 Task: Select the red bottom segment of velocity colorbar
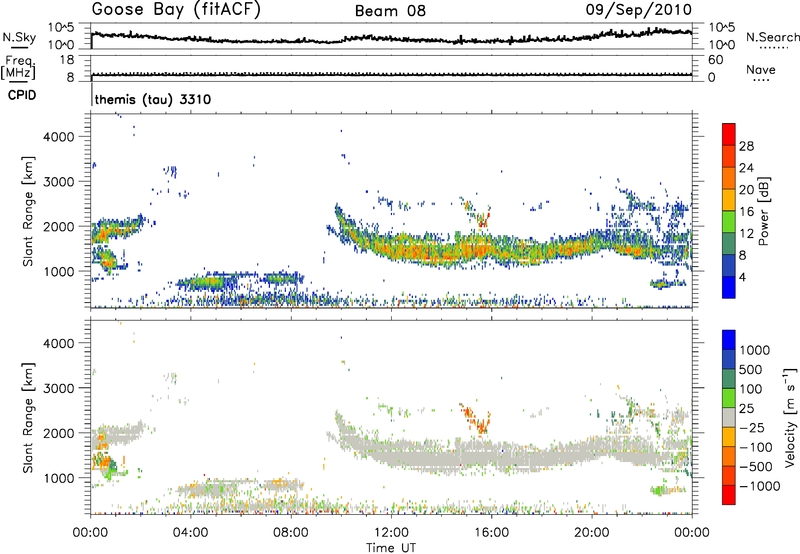point(729,495)
